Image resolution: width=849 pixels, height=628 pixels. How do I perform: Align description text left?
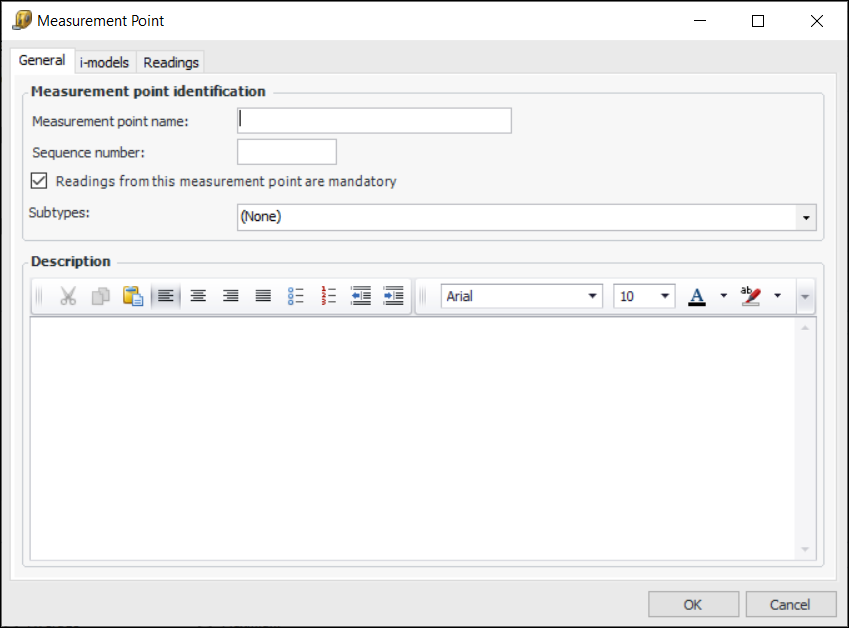tap(166, 296)
